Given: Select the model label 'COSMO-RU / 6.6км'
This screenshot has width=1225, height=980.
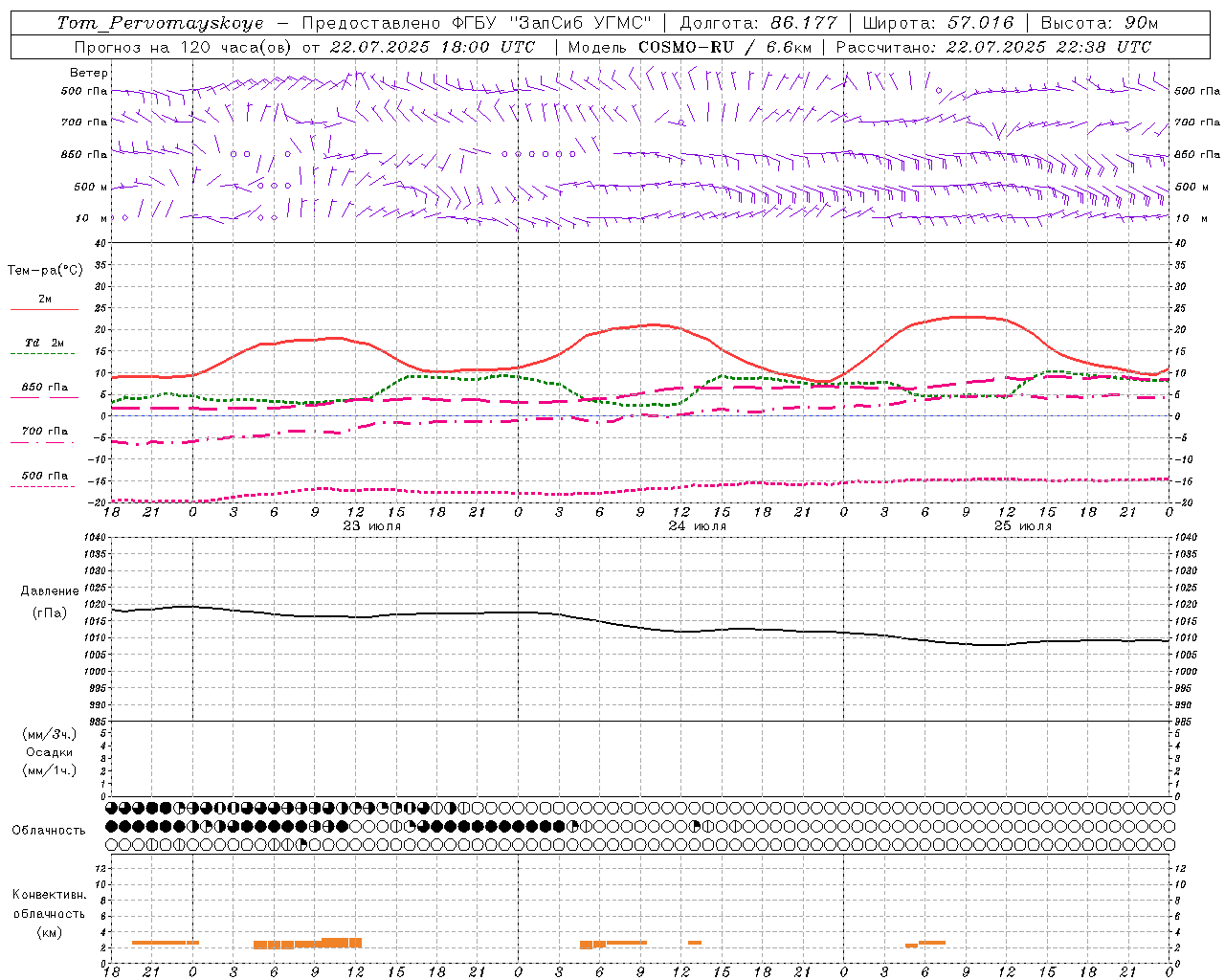Looking at the screenshot, I should (724, 47).
